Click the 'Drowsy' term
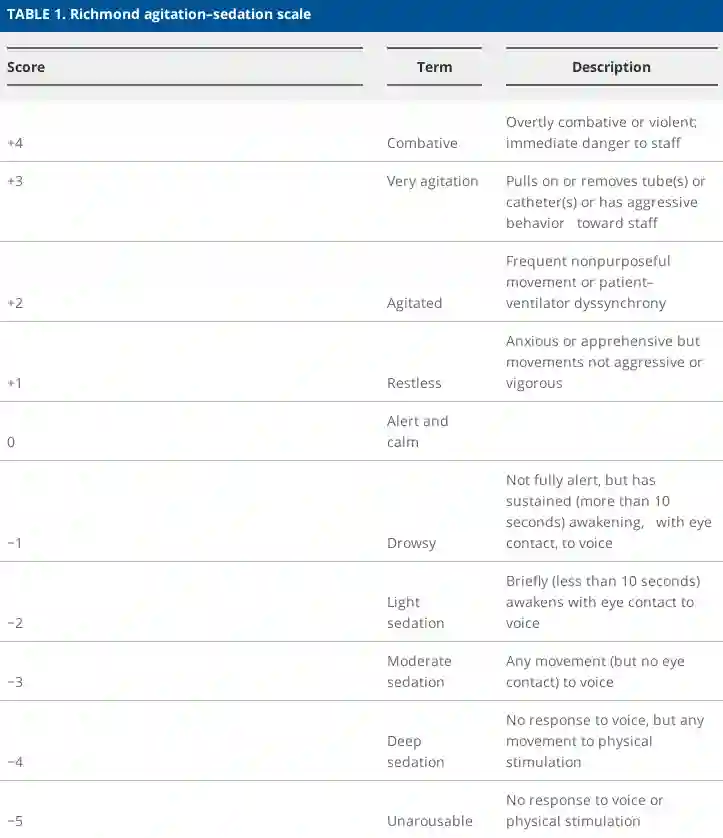Screen dimensions: 723x838 coord(411,543)
